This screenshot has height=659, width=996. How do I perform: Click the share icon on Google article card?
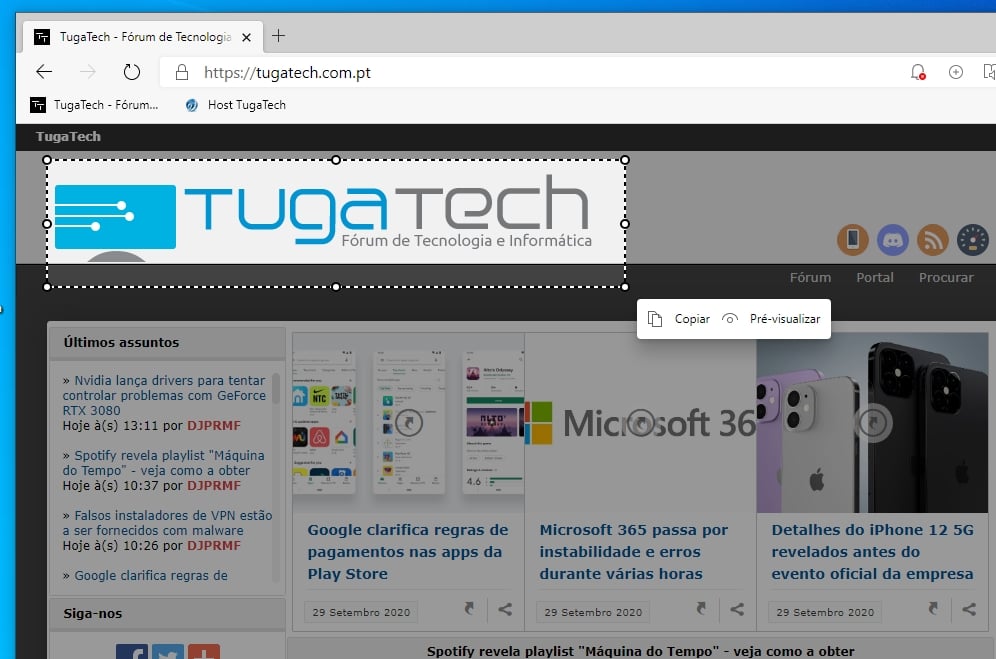pyautogui.click(x=505, y=610)
